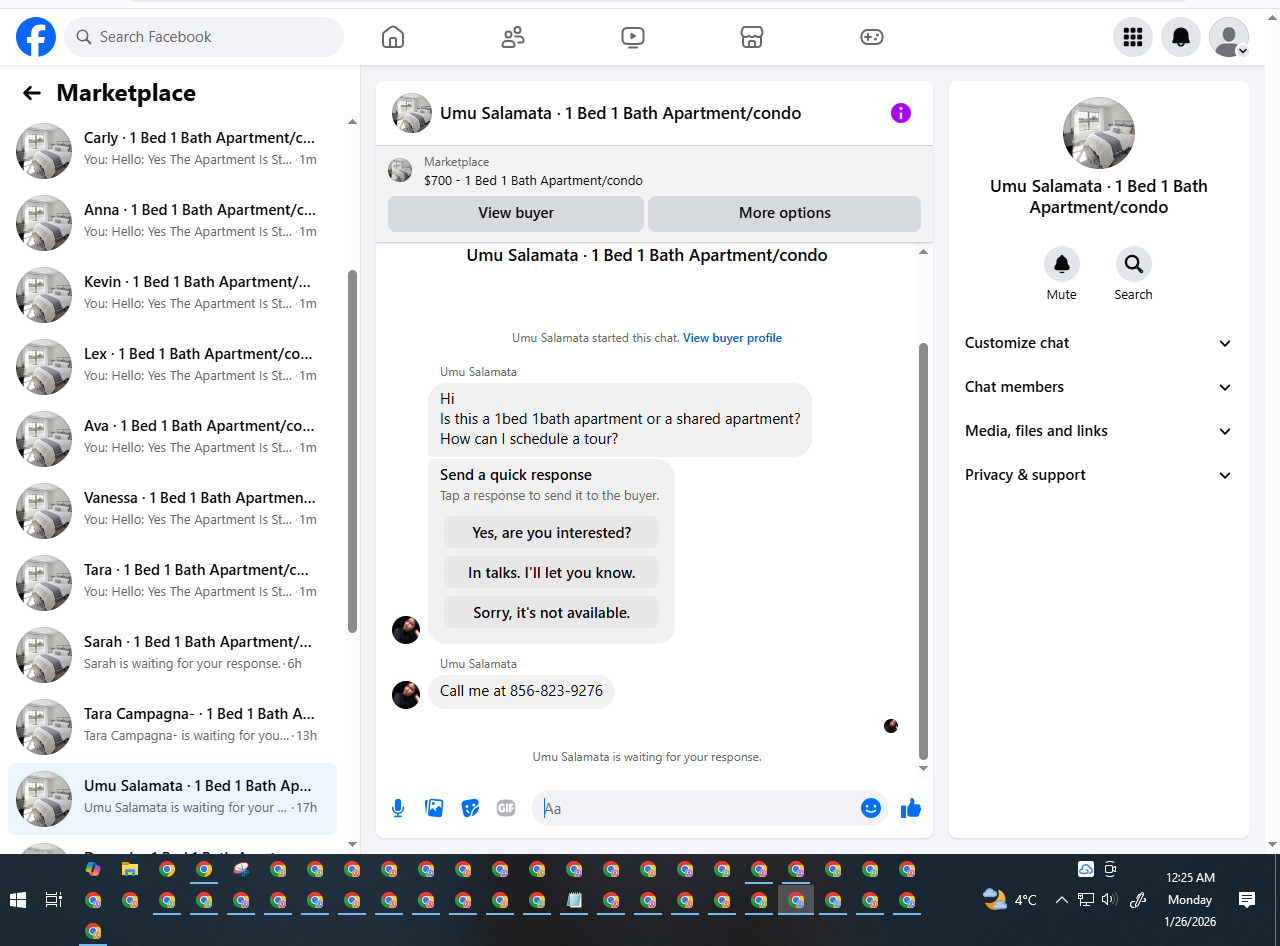Send a thumbs-up like
Screen dimensions: 1280x946
(x=910, y=808)
